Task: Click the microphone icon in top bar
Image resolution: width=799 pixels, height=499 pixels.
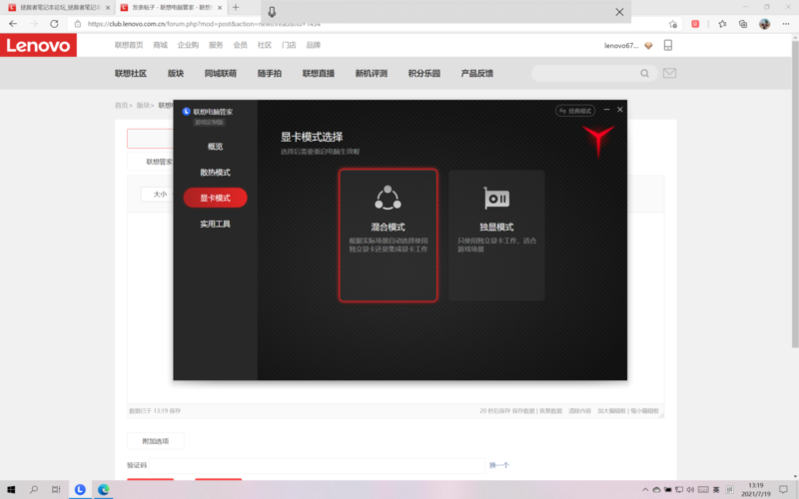Action: (272, 12)
